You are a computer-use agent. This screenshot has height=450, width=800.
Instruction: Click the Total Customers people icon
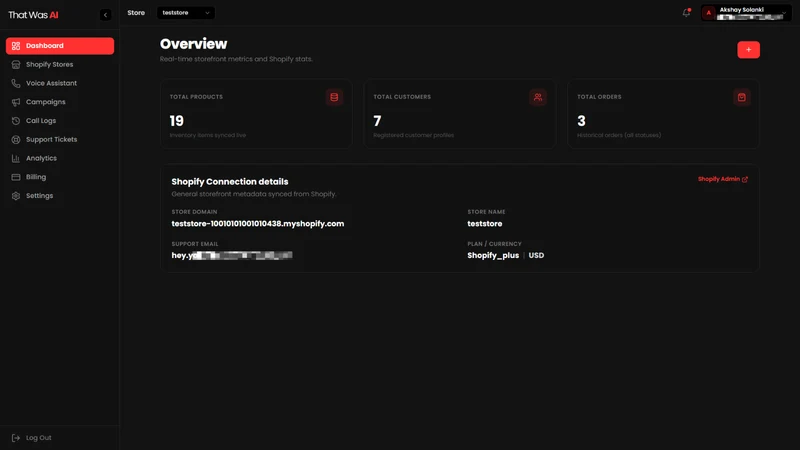[538, 97]
